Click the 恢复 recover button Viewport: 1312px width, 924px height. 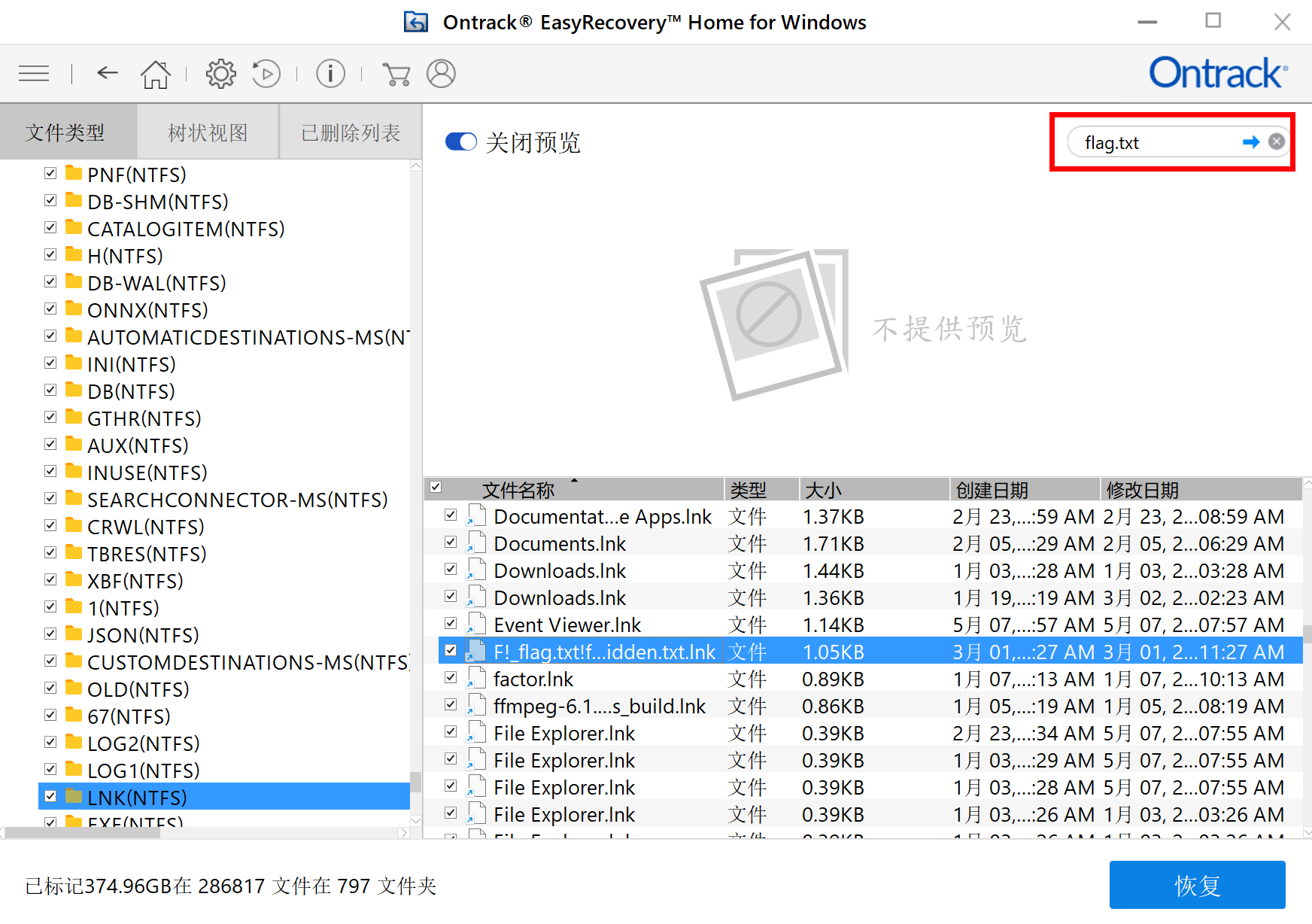(1197, 885)
